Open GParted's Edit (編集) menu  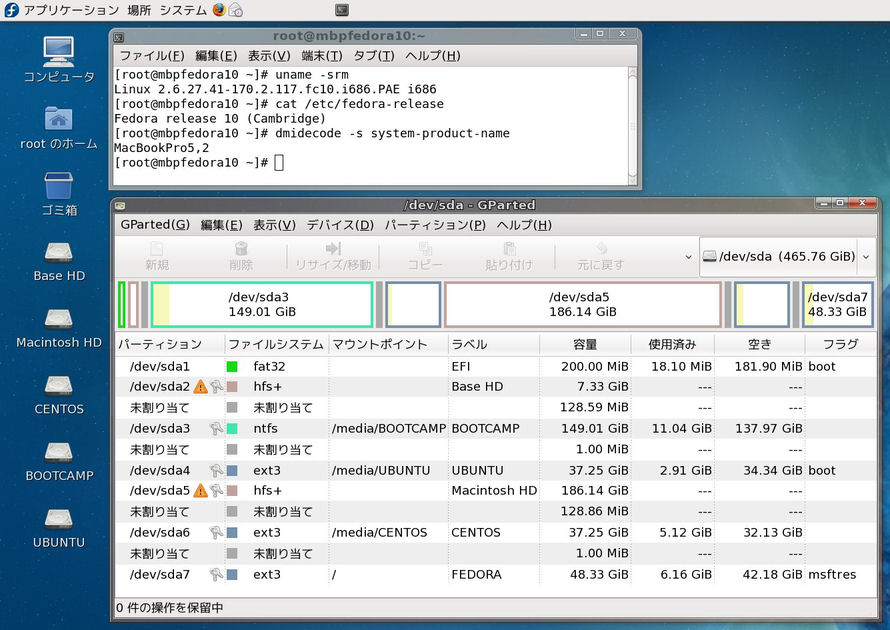[221, 225]
